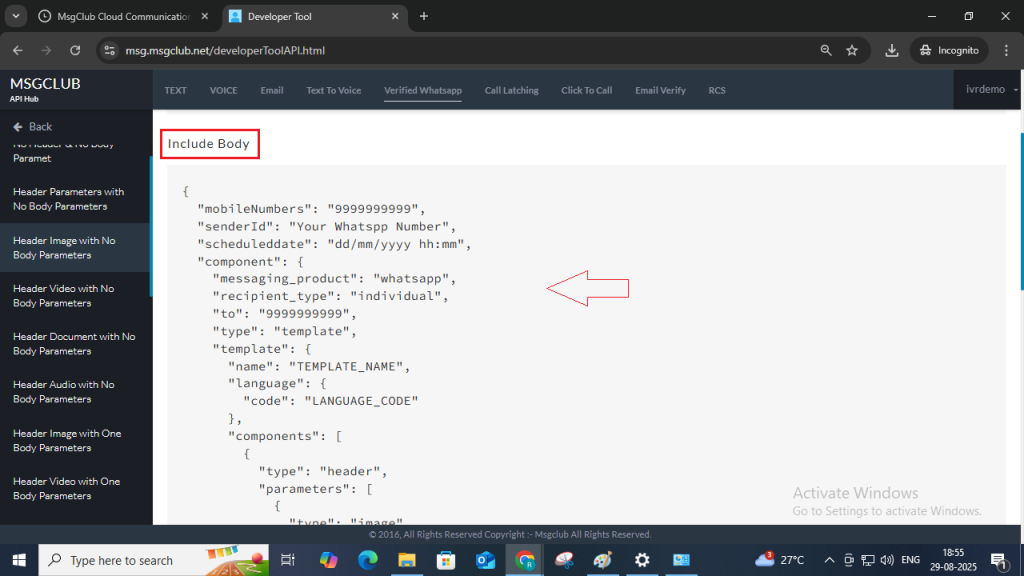Click the "code": "LANGUAGE_CODE" line
This screenshot has height=576, width=1024.
(x=330, y=401)
